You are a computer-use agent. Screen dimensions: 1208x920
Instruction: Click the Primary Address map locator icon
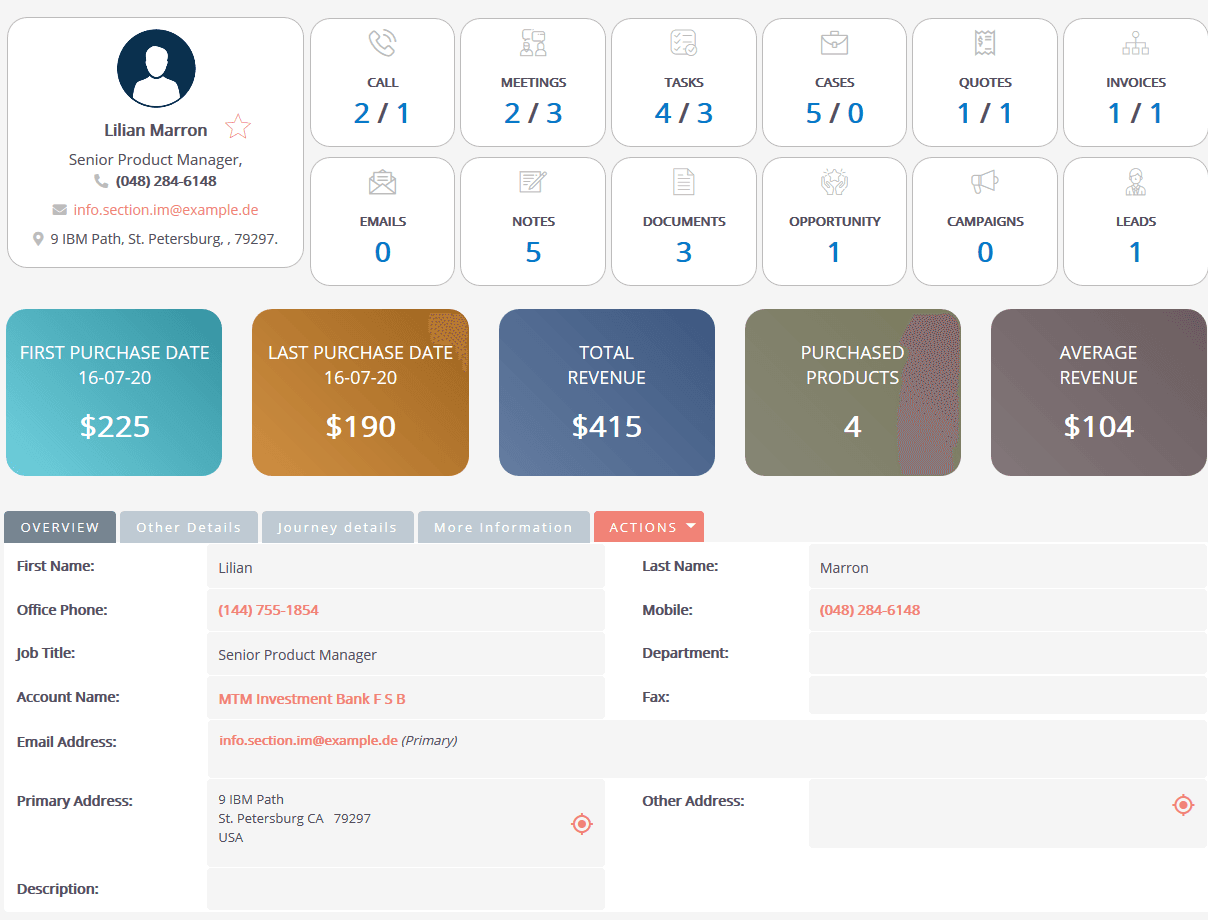coord(581,823)
